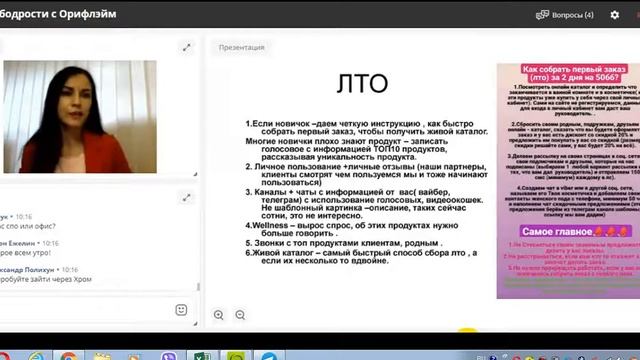This screenshot has width=640, height=360.
Task: Click the presenter webcam video
Action: pyautogui.click(x=80, y=117)
